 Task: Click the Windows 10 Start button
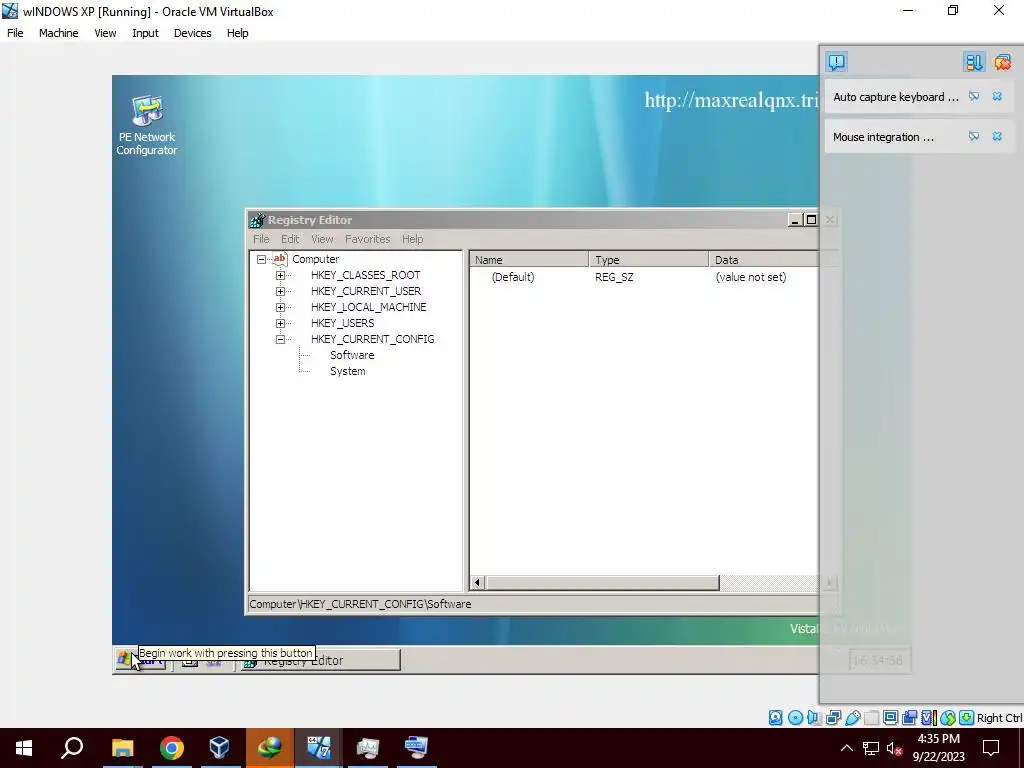tap(24, 748)
